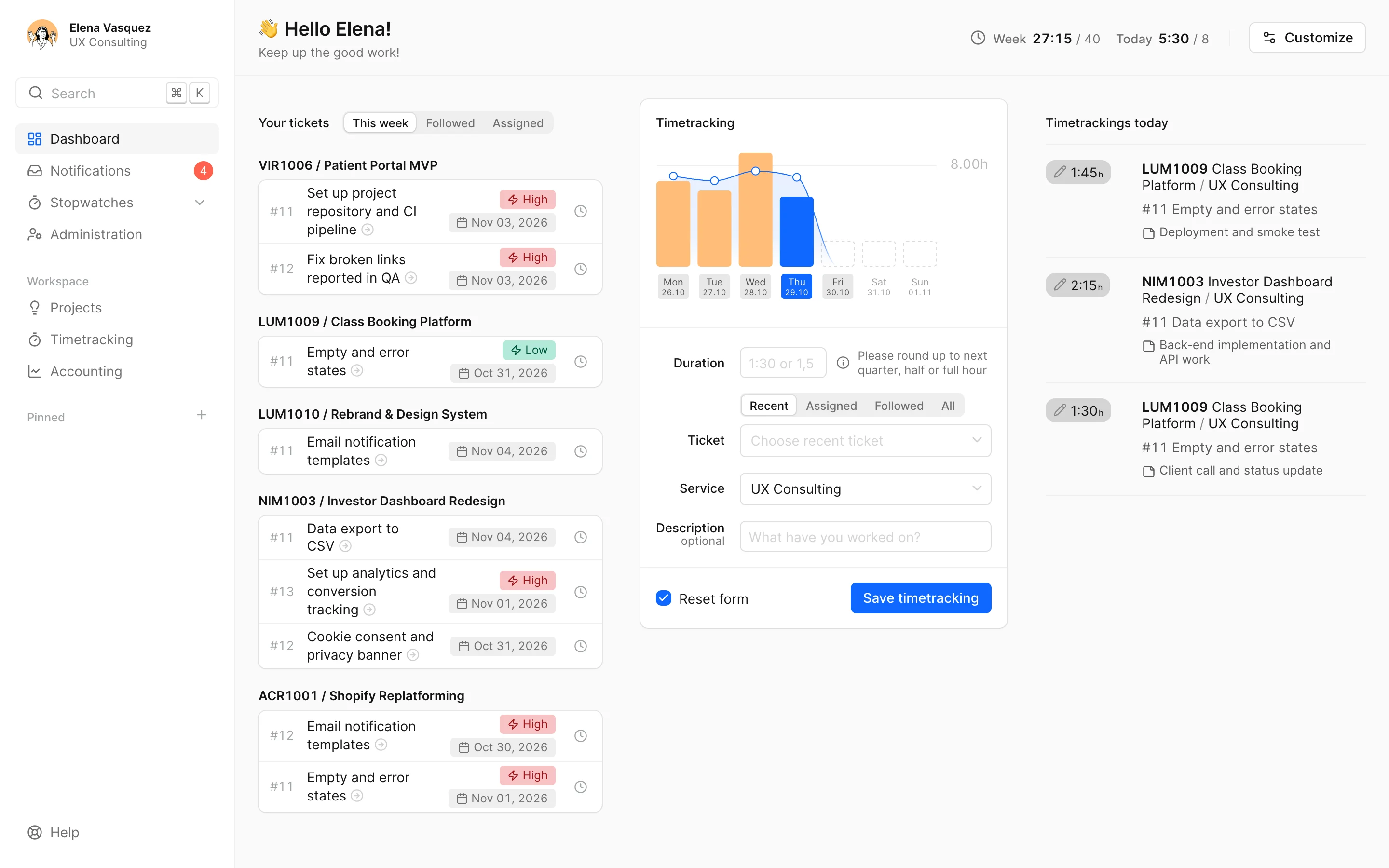
Task: Toggle the Reset form checkbox
Action: [664, 598]
